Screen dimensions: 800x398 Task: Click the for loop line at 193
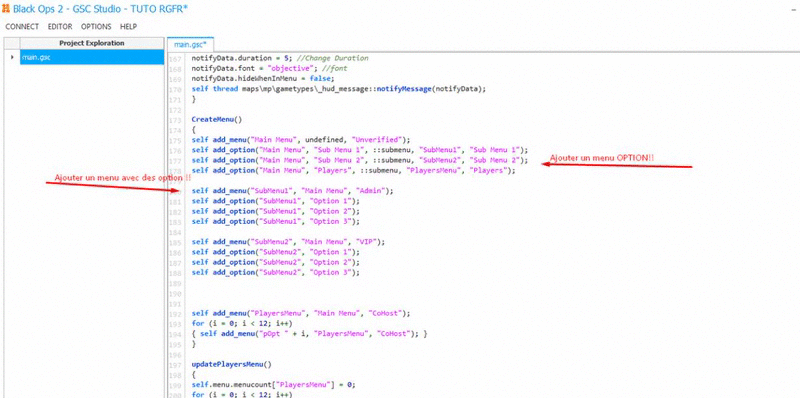click(x=242, y=324)
